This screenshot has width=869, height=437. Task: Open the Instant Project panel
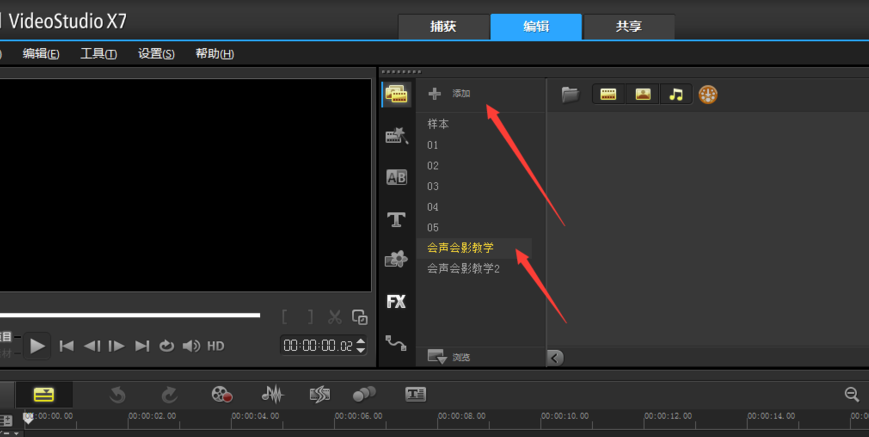click(397, 136)
